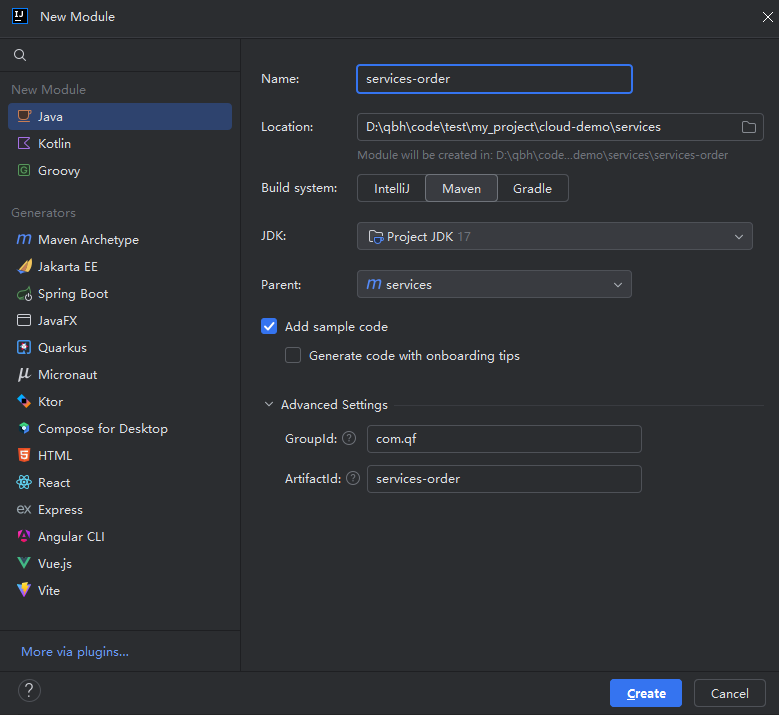Viewport: 779px width, 715px height.
Task: Select the Maven Archetype generator
Action: (x=120, y=239)
